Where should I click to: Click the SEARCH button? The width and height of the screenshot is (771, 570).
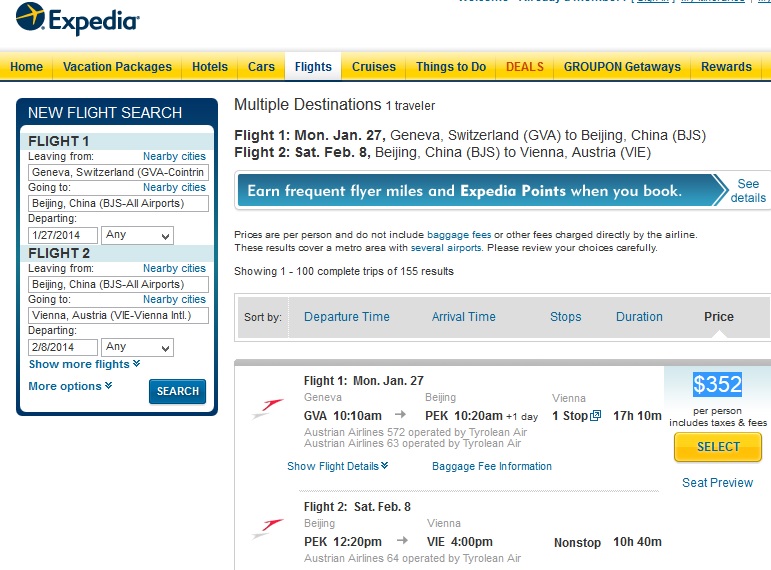[178, 391]
